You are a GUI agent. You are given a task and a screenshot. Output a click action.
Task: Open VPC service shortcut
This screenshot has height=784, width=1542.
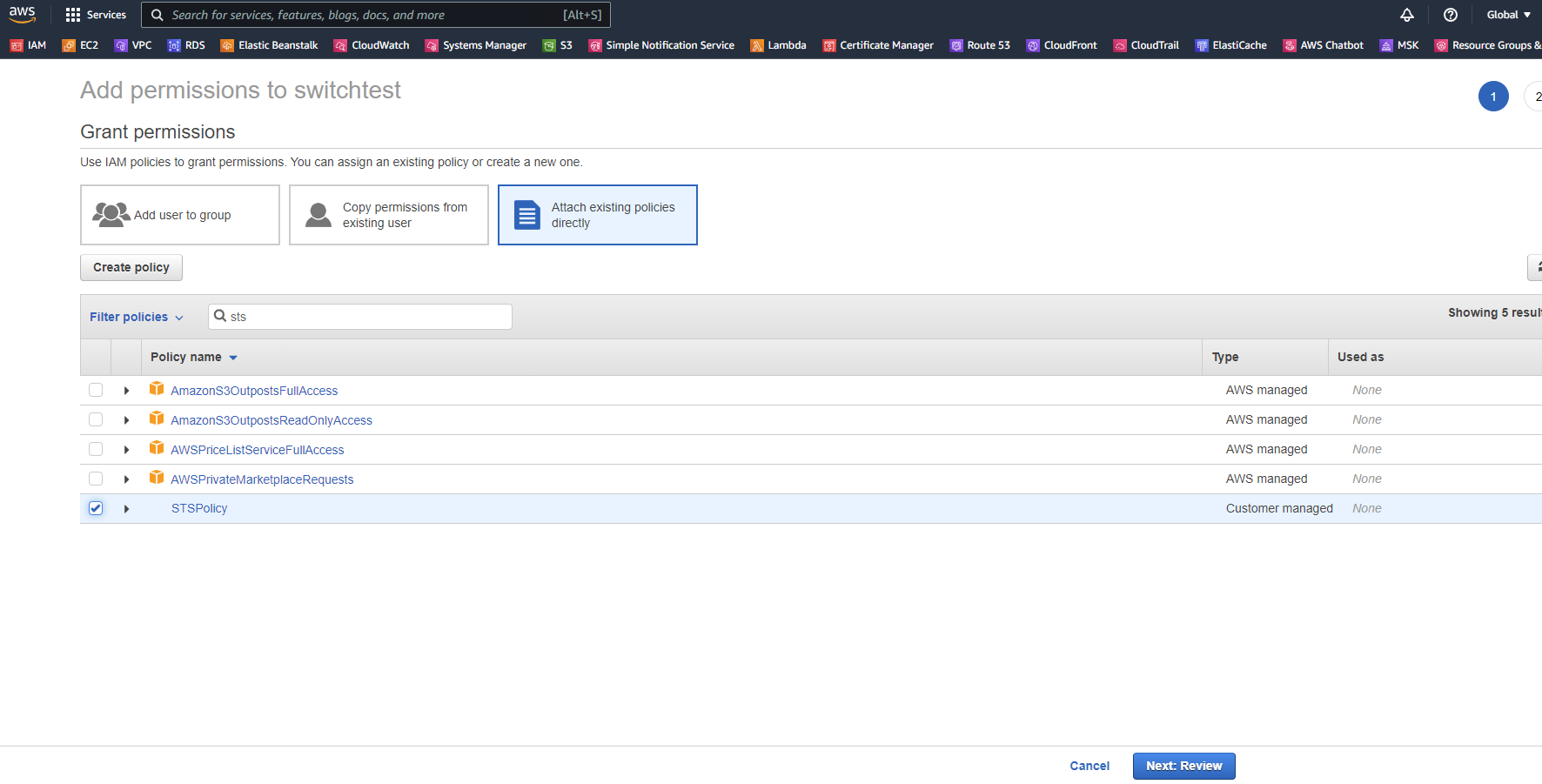pos(133,45)
